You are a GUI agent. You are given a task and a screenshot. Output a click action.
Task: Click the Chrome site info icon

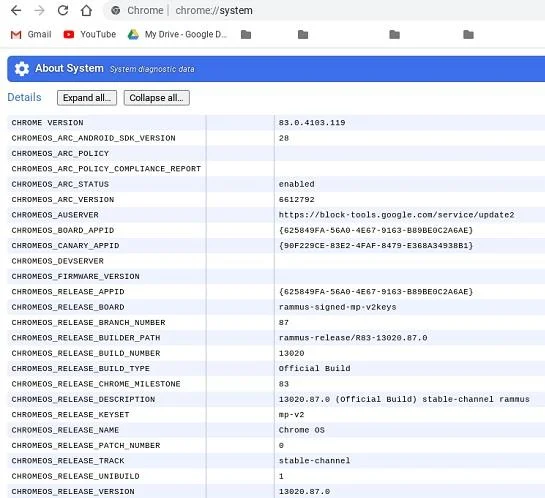[x=116, y=10]
